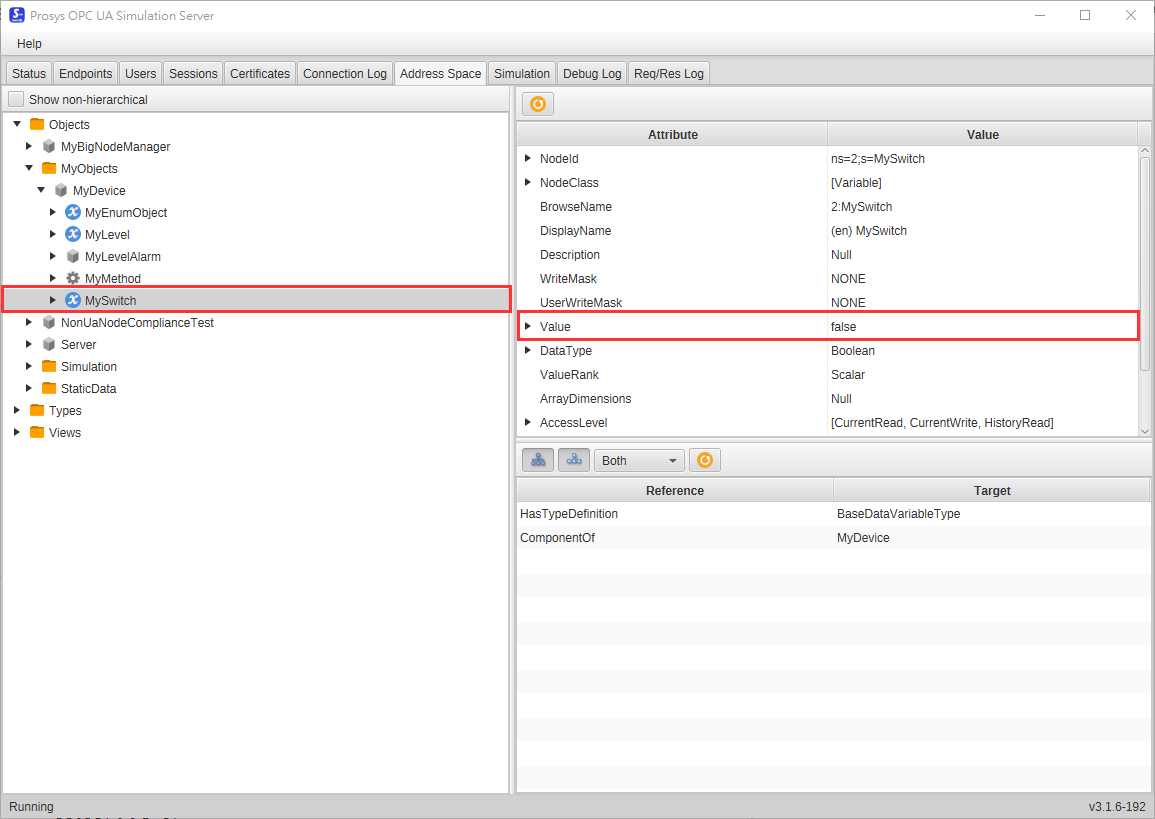Click the Prosys application logo icon
This screenshot has width=1155, height=819.
pyautogui.click(x=16, y=15)
